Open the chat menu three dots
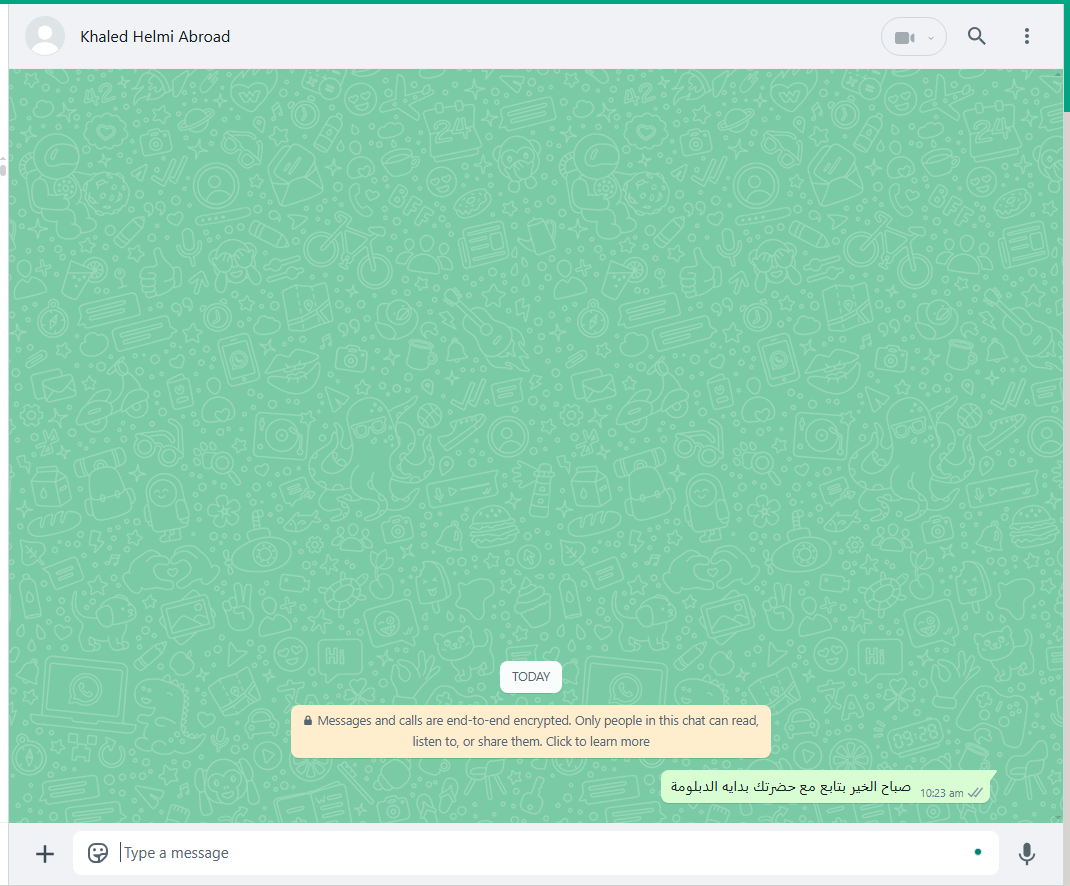The image size is (1070, 886). tap(1026, 36)
